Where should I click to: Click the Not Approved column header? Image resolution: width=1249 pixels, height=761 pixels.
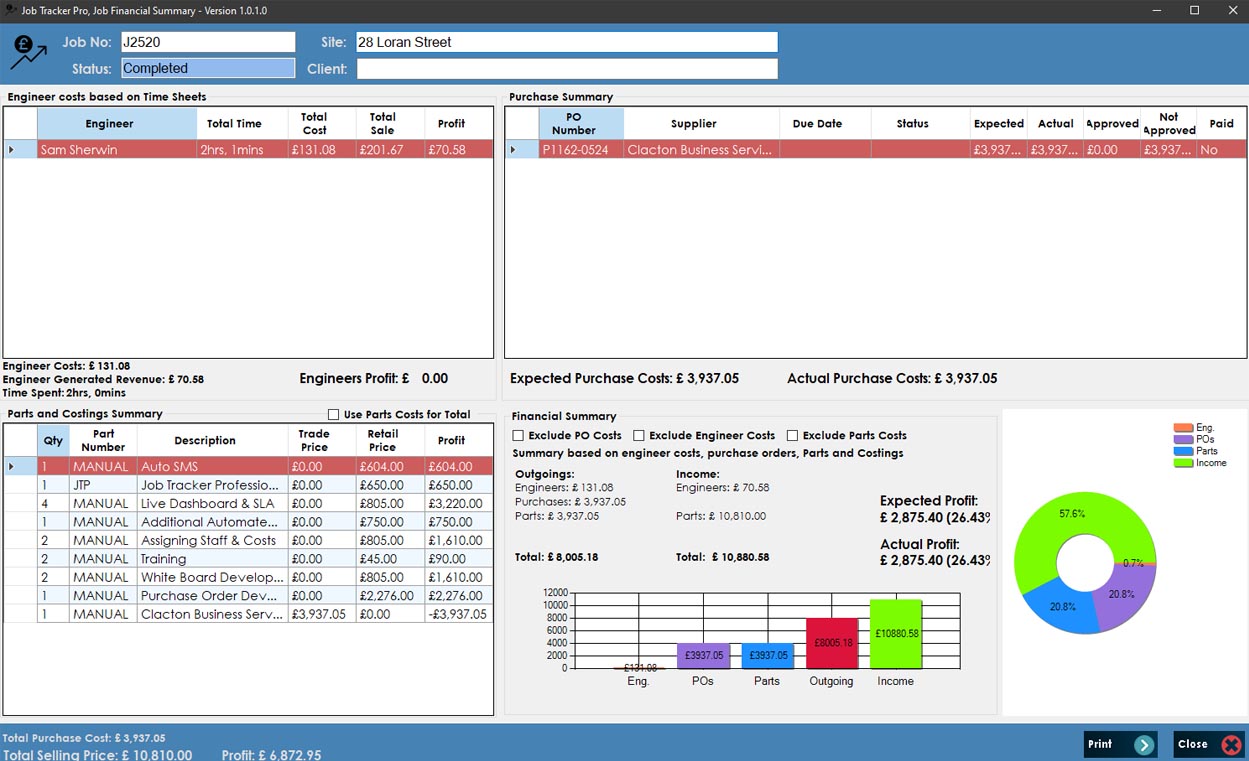1168,124
